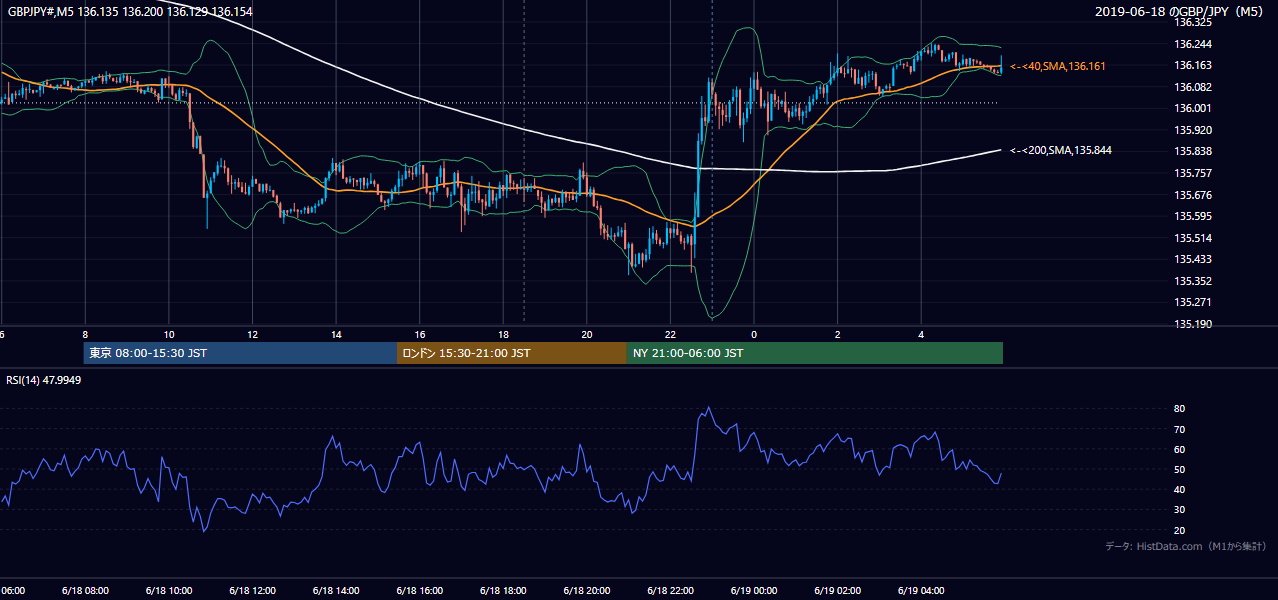Click the ロンドン 15:30-21:00 JST session bar

coord(512,353)
